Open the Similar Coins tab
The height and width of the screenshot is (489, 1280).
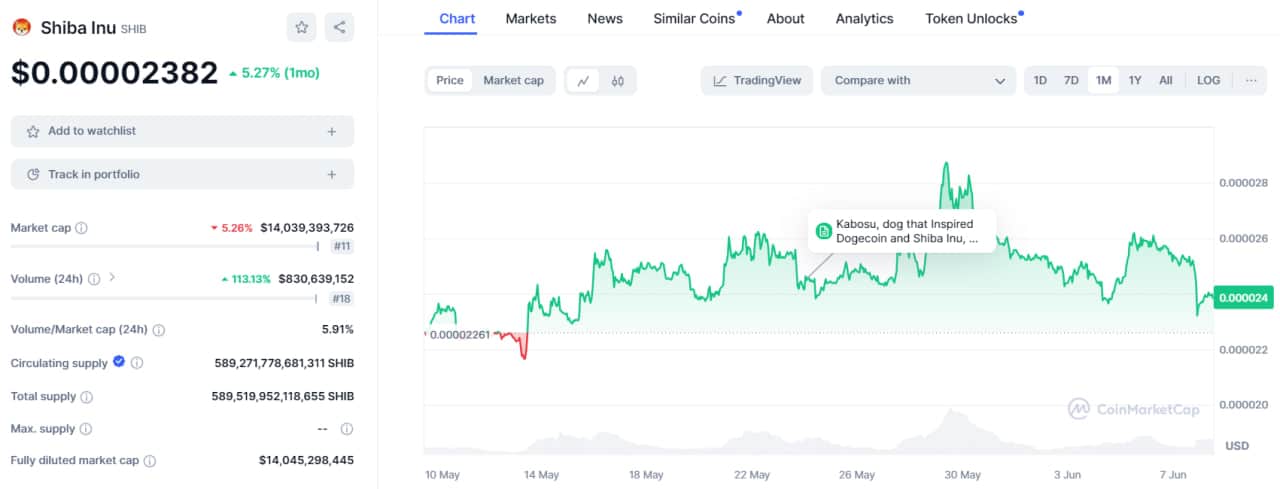pyautogui.click(x=694, y=19)
